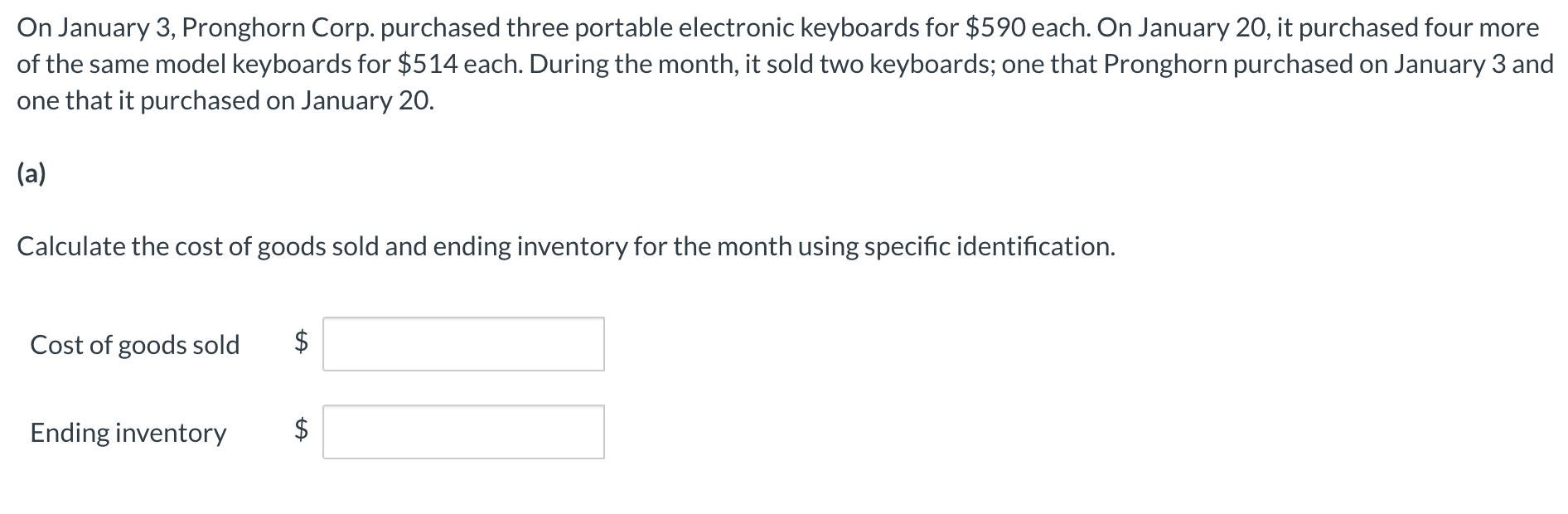The width and height of the screenshot is (1568, 514).
Task: Select the Cost of goods sold label
Action: tap(134, 344)
